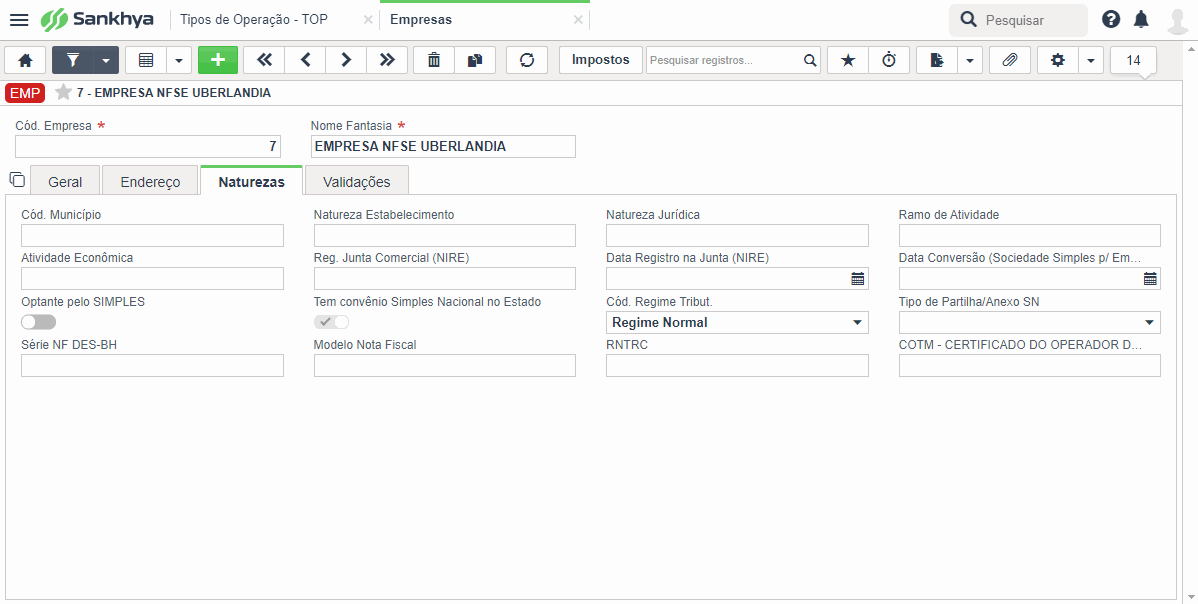Toggle Optante pelo SIMPLES switch

point(39,322)
